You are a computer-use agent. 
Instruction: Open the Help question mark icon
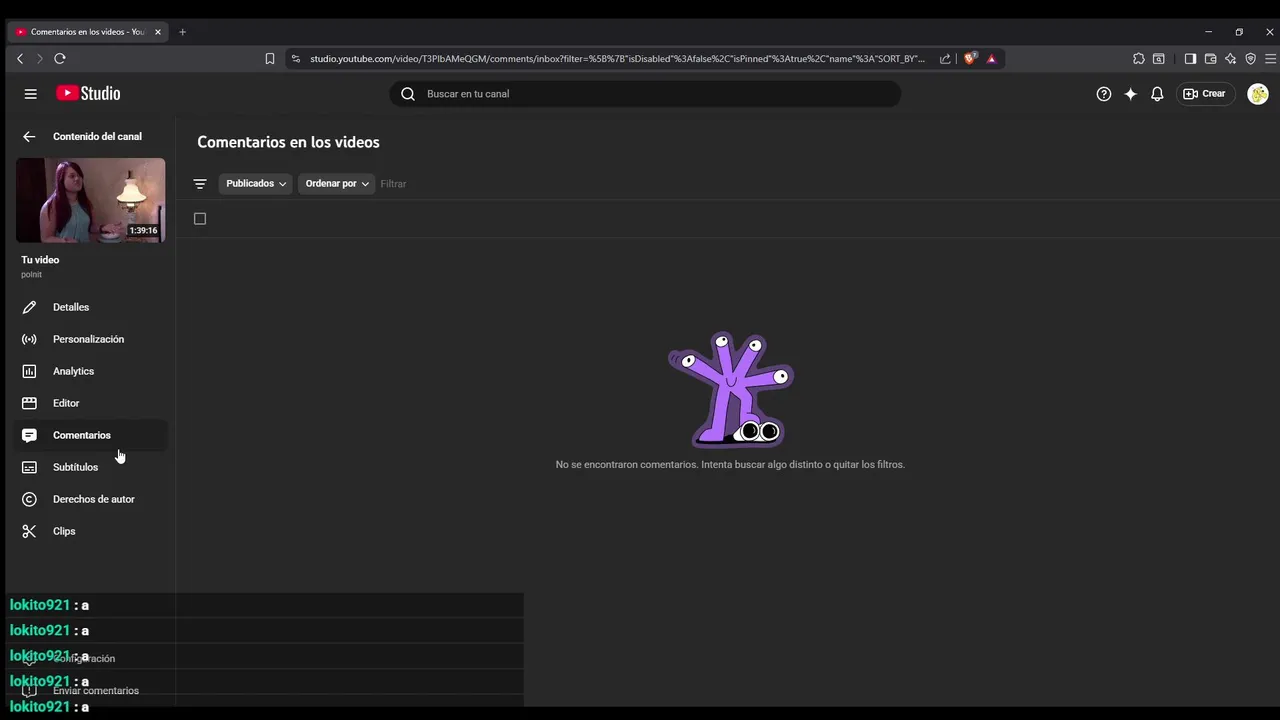tap(1104, 94)
